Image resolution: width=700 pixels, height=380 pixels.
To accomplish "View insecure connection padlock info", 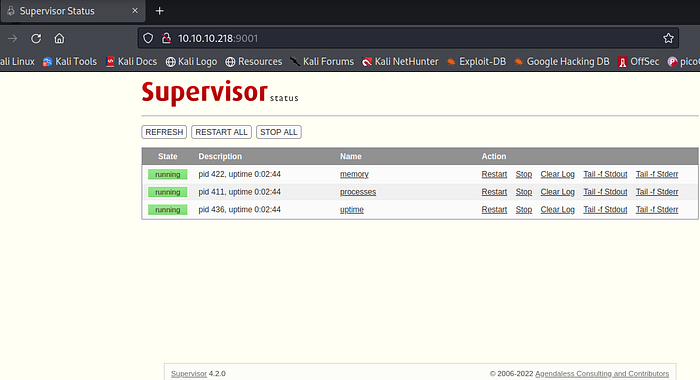I will pyautogui.click(x=166, y=38).
